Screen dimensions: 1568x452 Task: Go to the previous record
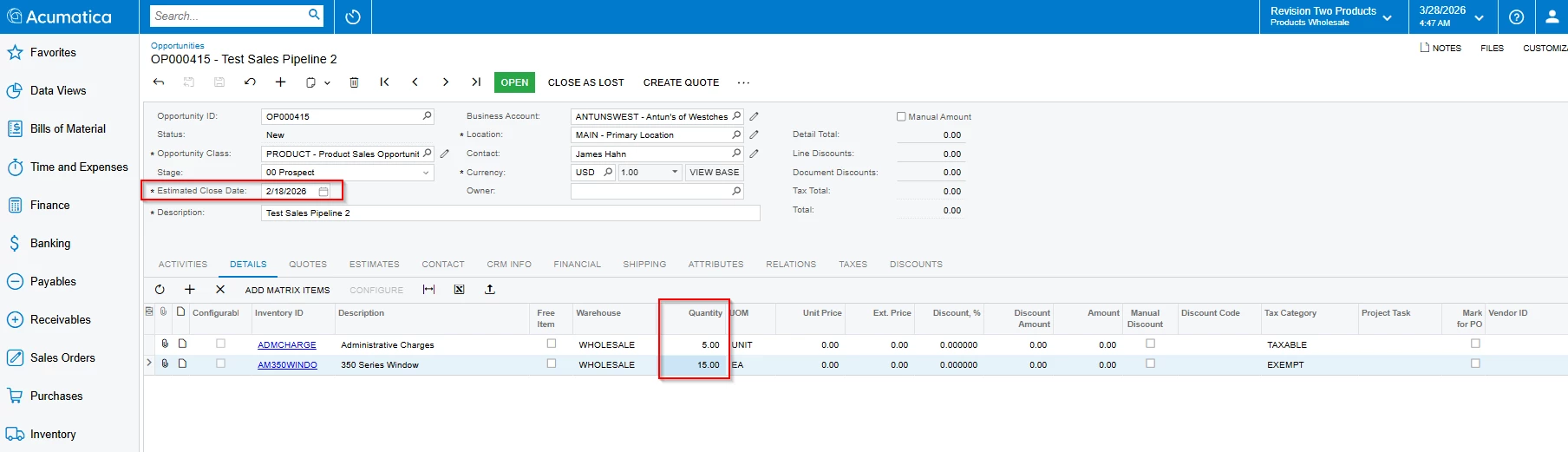coord(415,82)
